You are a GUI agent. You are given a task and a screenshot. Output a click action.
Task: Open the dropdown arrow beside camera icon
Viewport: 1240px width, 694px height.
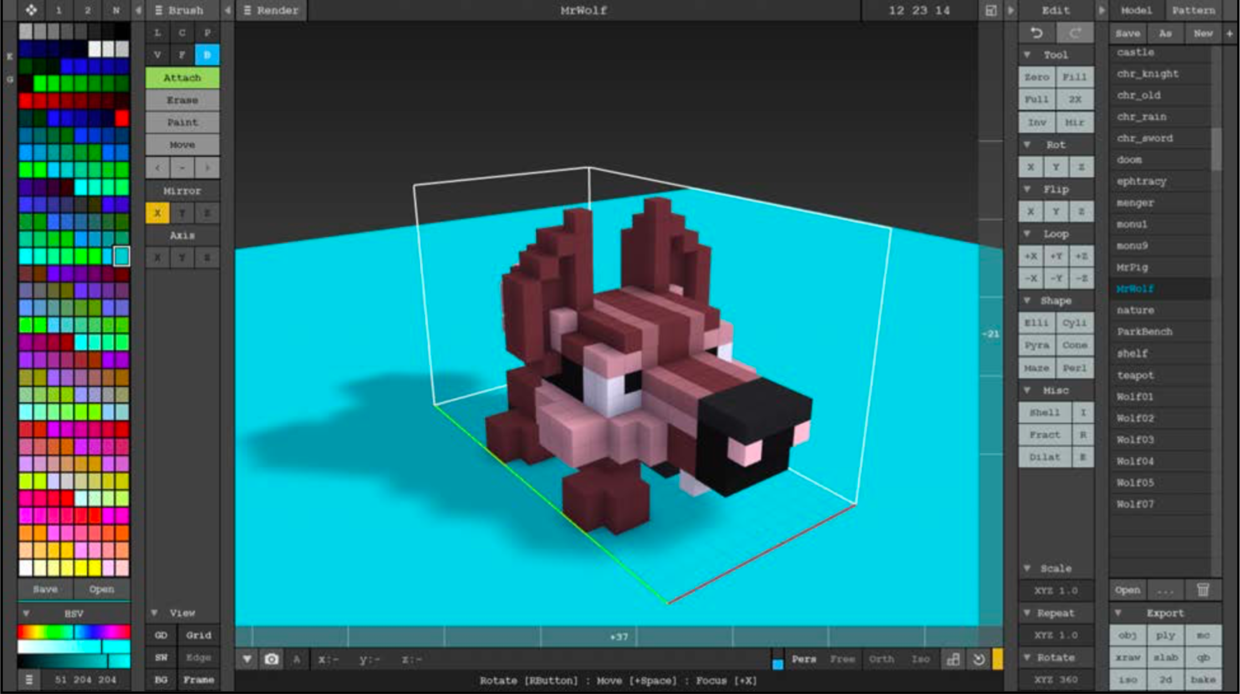pyautogui.click(x=247, y=659)
